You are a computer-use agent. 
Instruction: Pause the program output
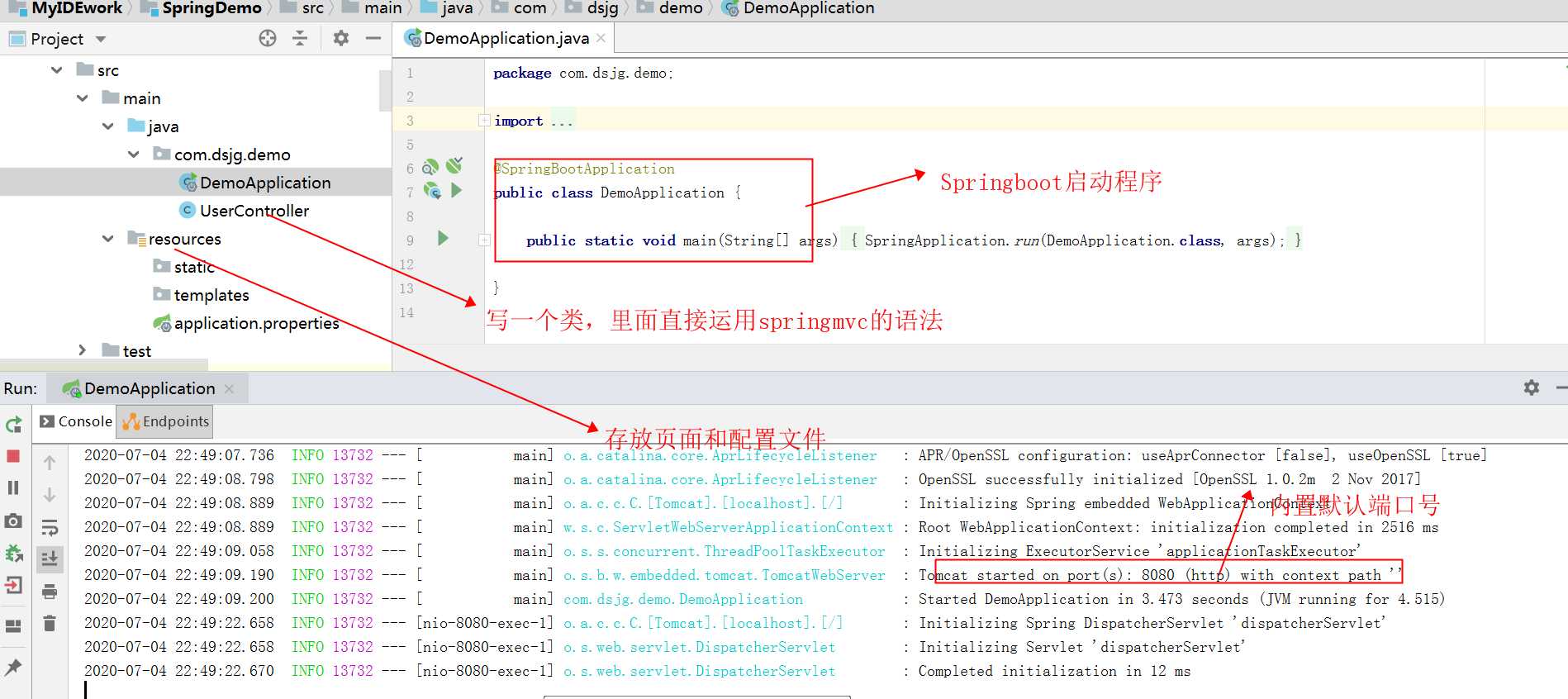tap(13, 487)
